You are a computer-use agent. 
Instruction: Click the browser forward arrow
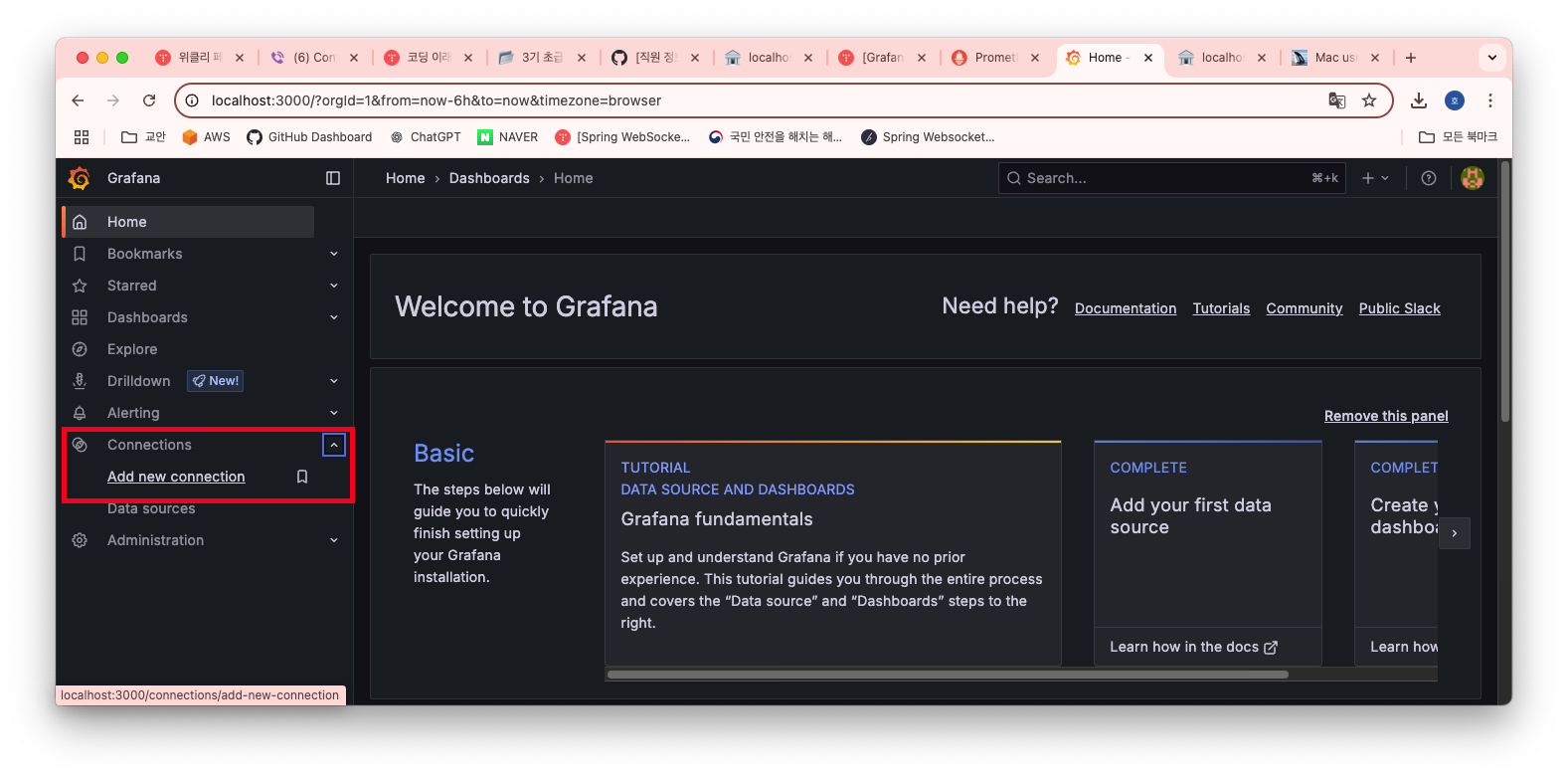pyautogui.click(x=113, y=100)
